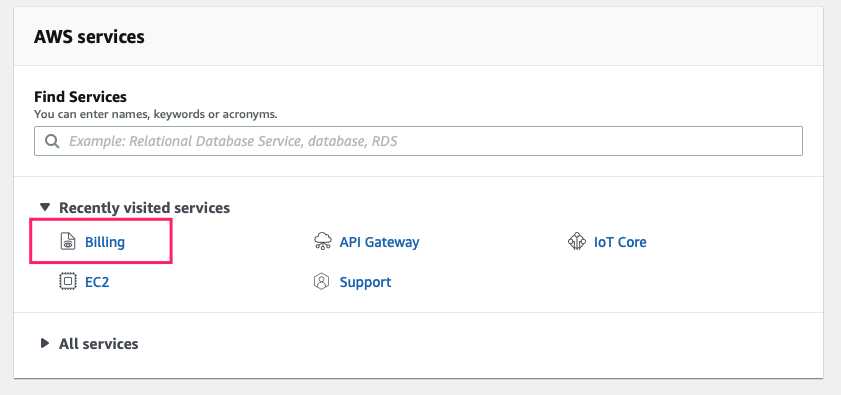Open the EC2 service link

[x=97, y=282]
